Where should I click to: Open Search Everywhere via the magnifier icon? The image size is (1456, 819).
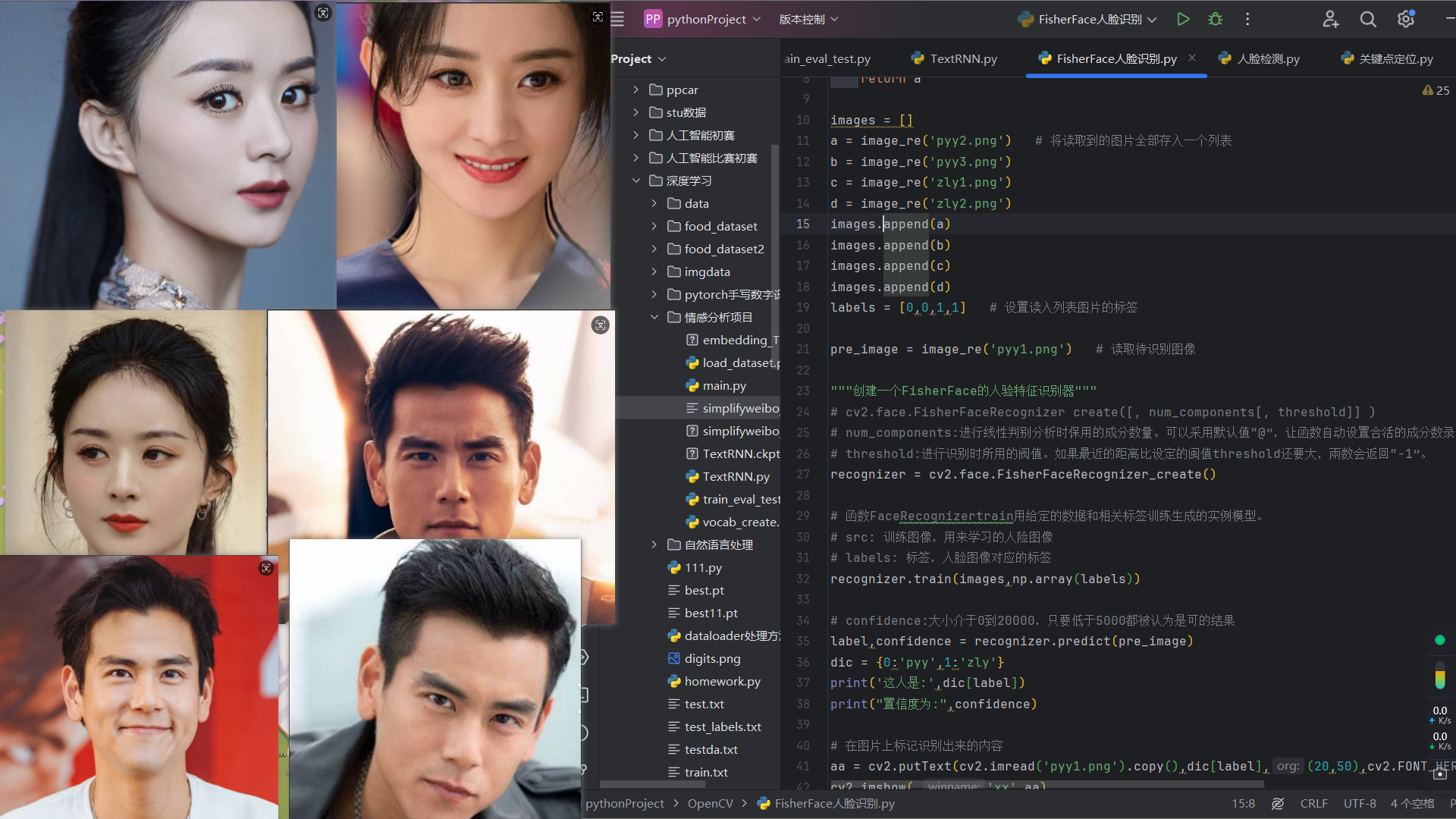pos(1367,20)
